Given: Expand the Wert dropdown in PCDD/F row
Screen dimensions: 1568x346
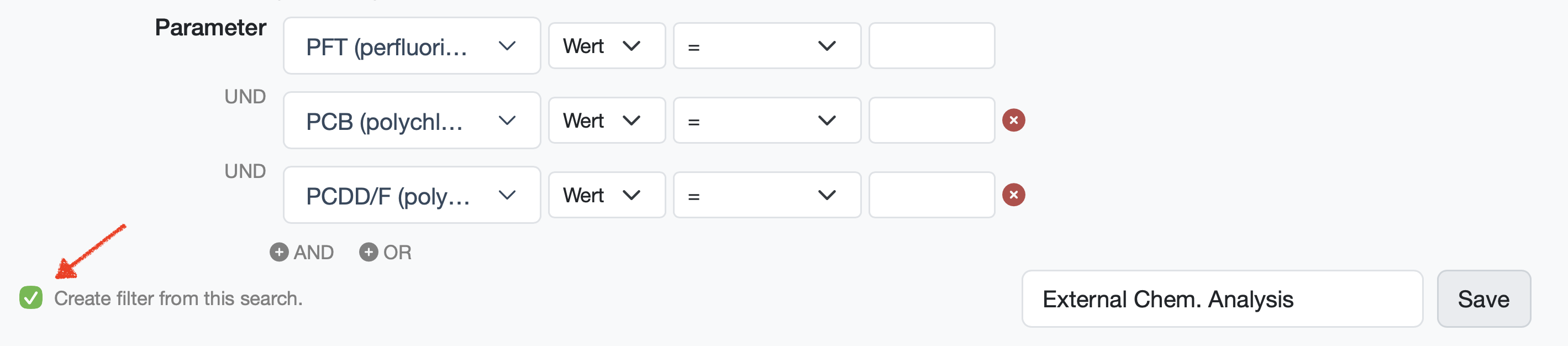Looking at the screenshot, I should pos(606,195).
